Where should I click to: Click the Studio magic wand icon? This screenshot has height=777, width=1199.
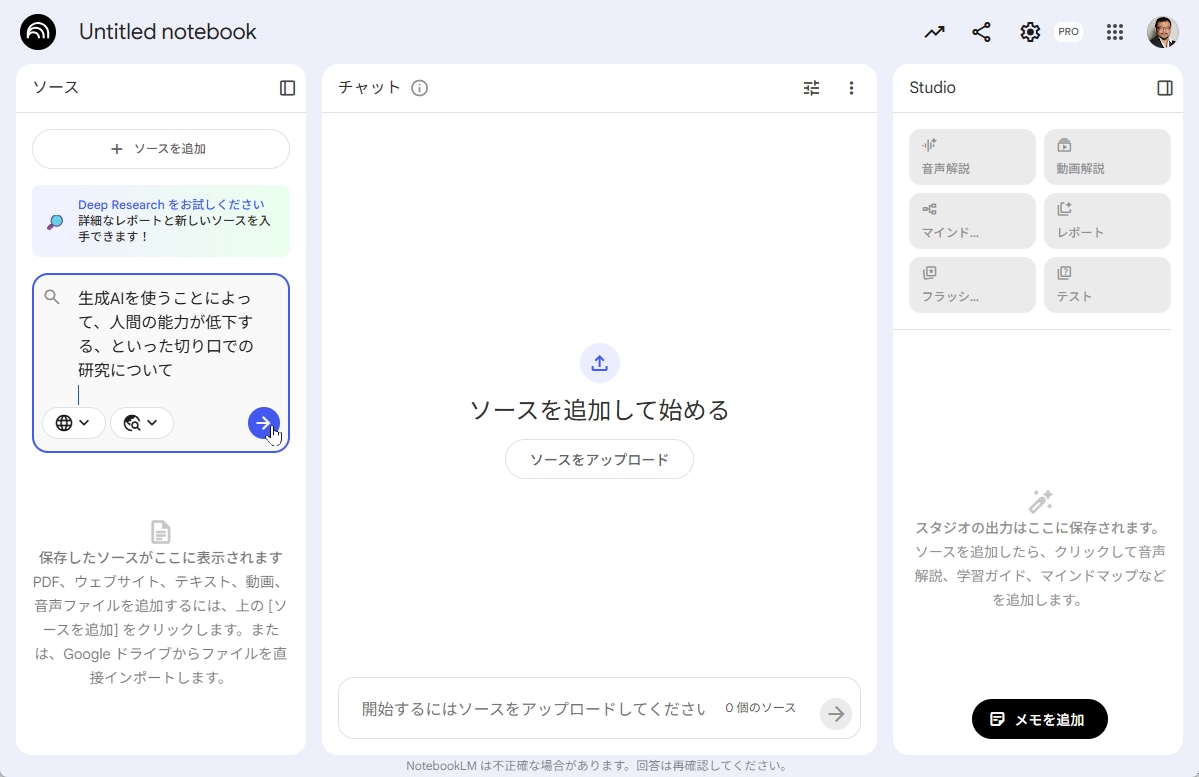pyautogui.click(x=1040, y=501)
